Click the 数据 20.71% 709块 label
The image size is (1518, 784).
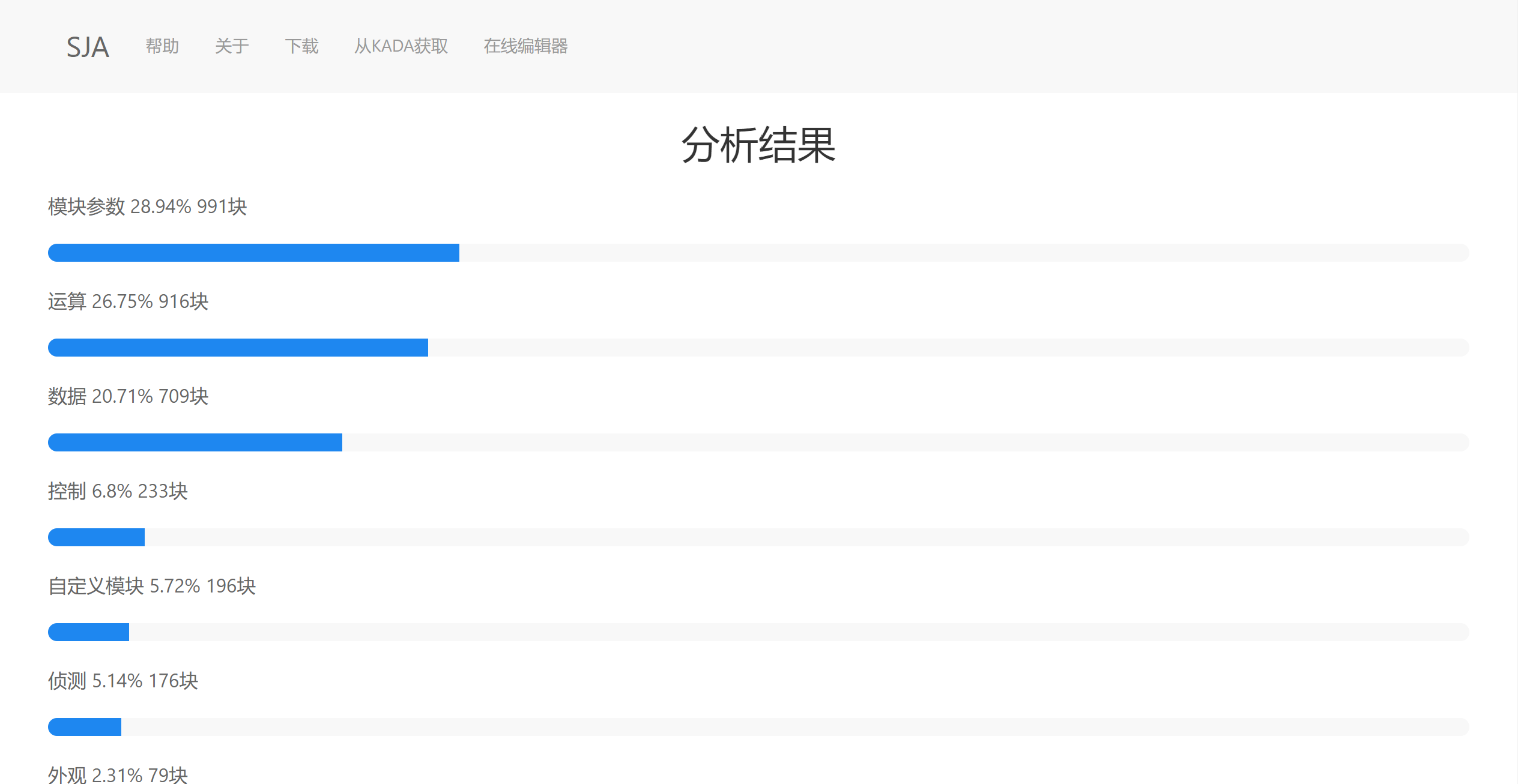point(128,396)
